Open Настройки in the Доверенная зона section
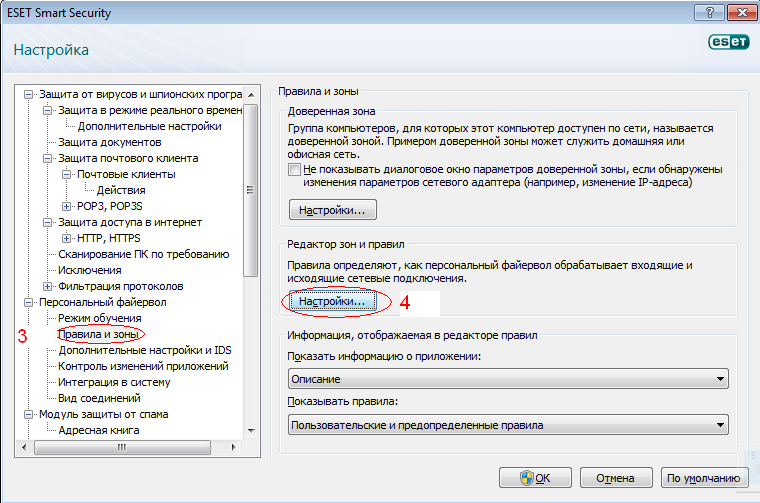 [332, 210]
